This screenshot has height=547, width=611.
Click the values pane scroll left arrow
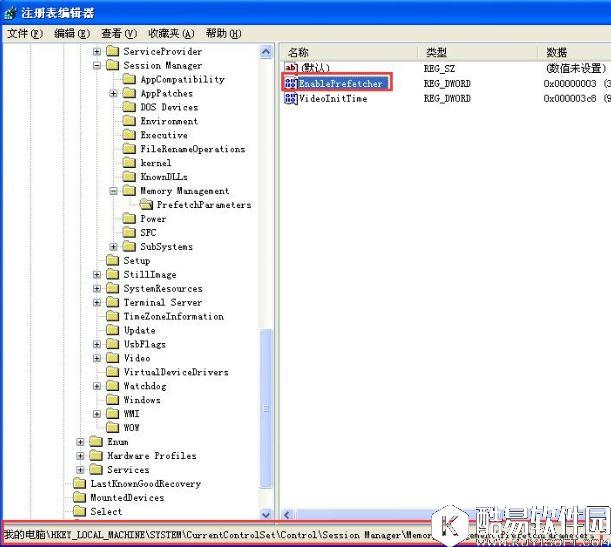pos(287,515)
